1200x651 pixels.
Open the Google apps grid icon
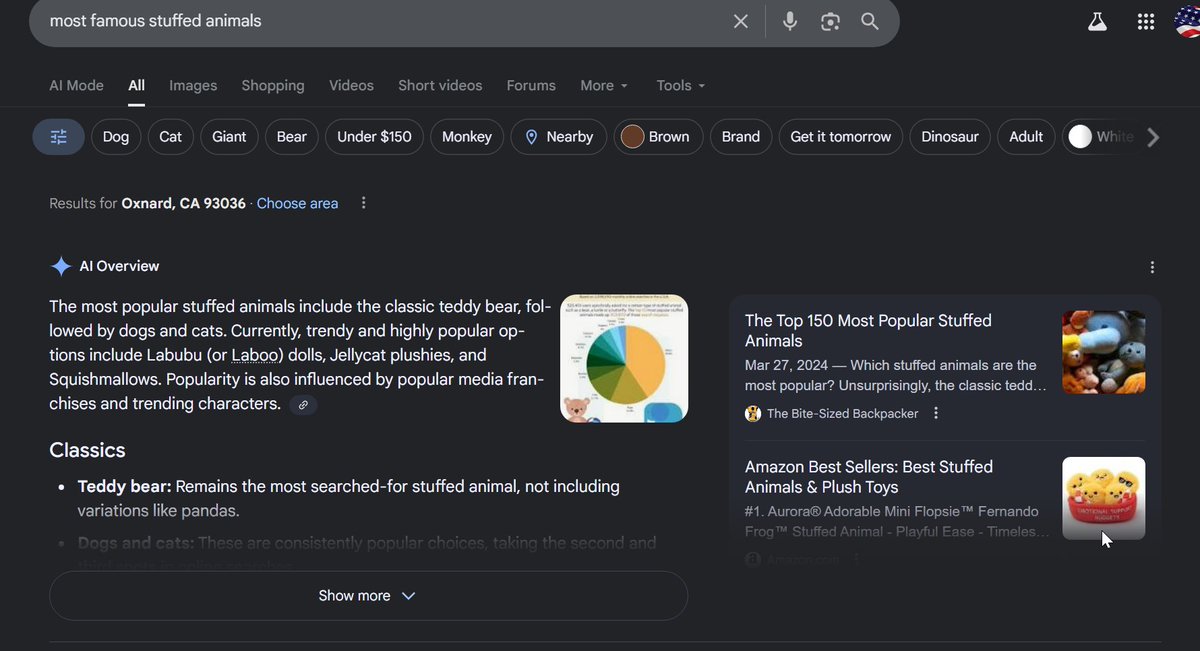click(1146, 21)
